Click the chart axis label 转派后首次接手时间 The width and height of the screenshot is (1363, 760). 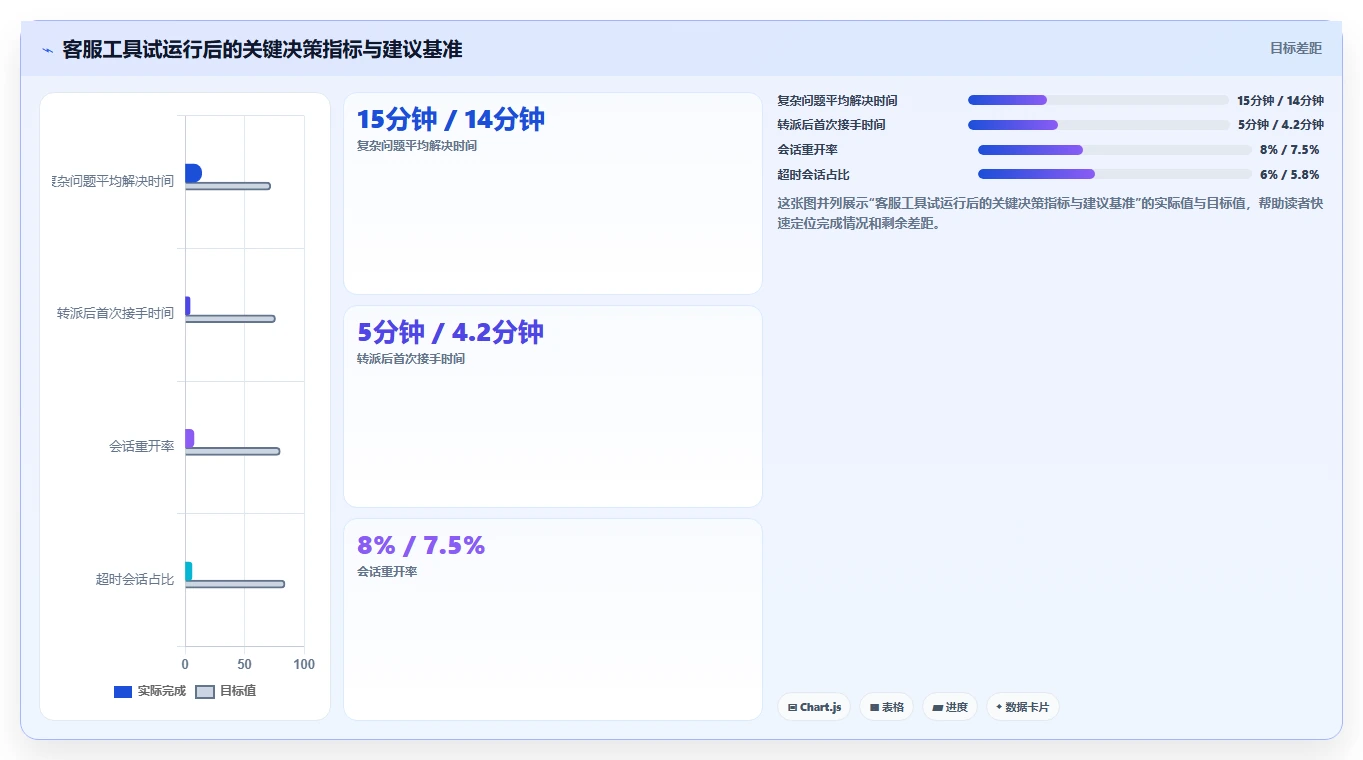pyautogui.click(x=115, y=313)
